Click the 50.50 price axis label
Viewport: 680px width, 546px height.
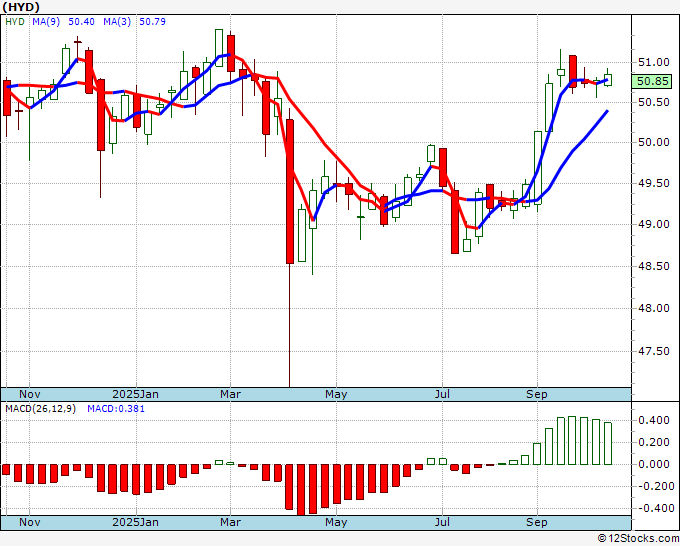tap(654, 102)
